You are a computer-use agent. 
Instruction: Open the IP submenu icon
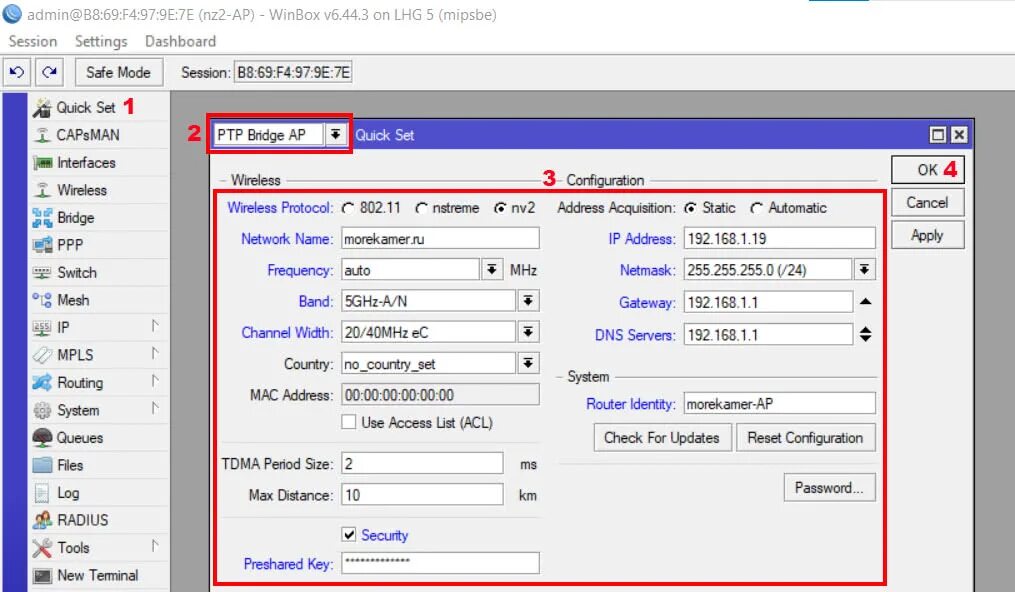[41, 328]
